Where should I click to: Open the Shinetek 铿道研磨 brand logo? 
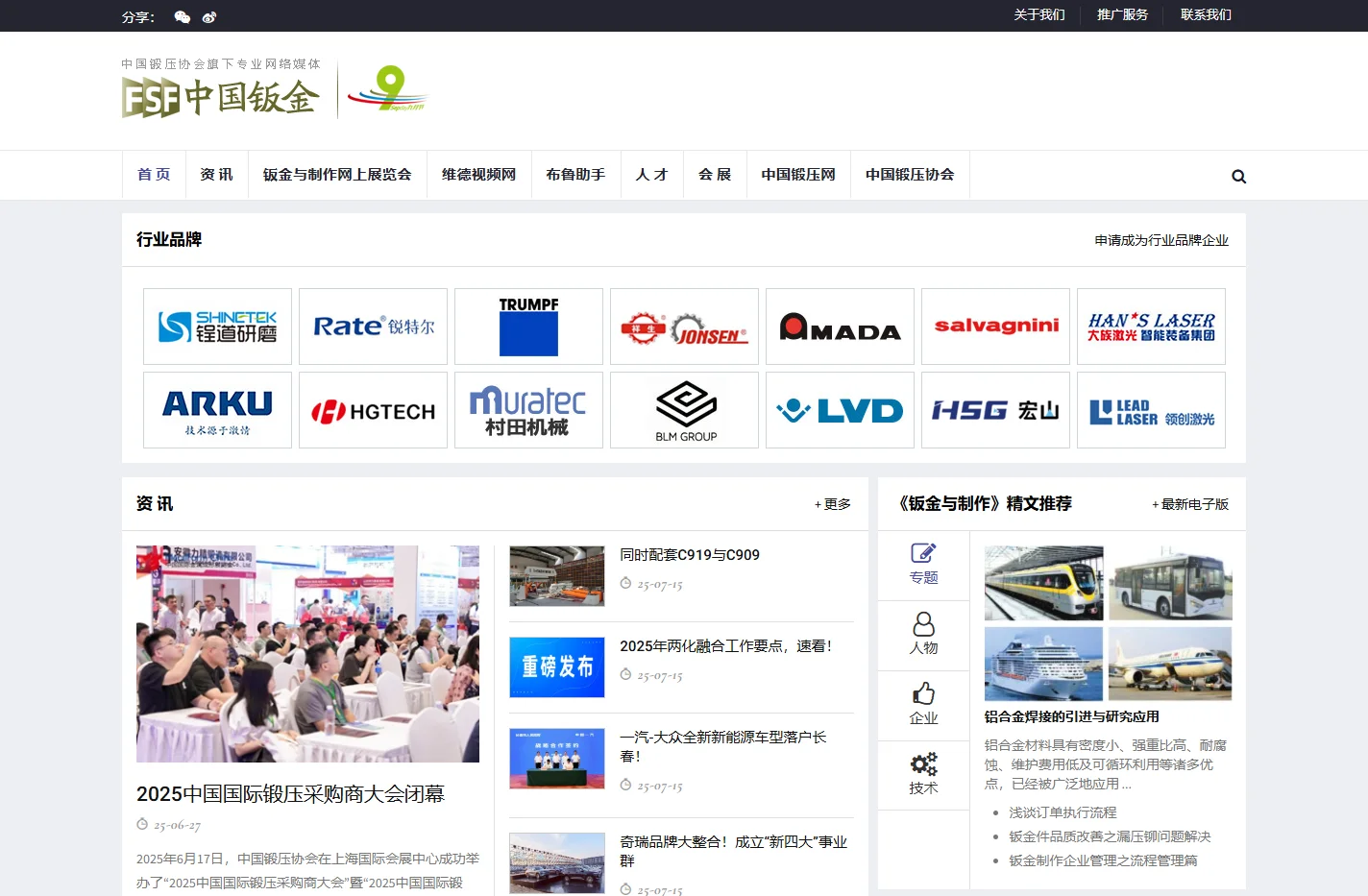(217, 327)
